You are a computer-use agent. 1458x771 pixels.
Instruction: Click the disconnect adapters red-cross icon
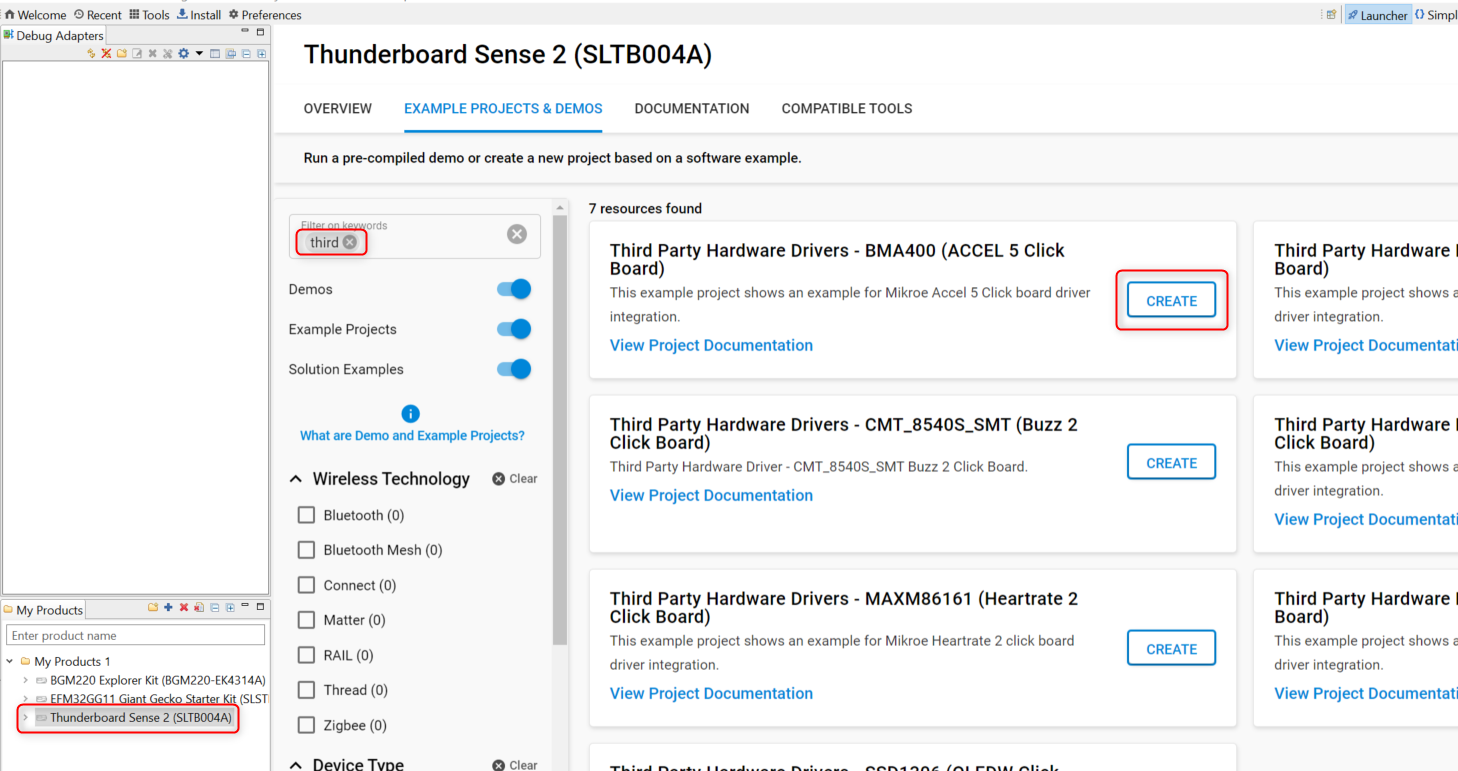point(106,53)
